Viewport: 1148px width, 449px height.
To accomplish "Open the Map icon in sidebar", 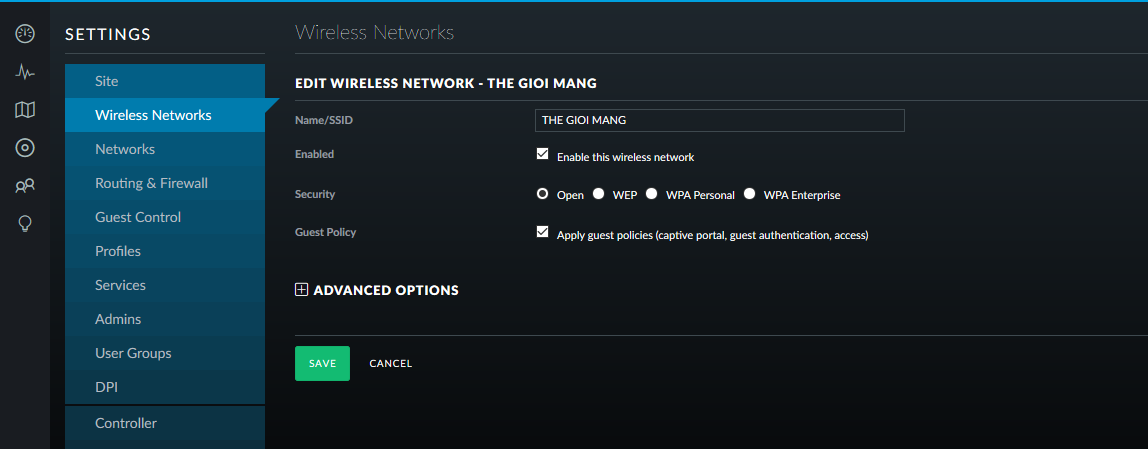I will [x=25, y=110].
